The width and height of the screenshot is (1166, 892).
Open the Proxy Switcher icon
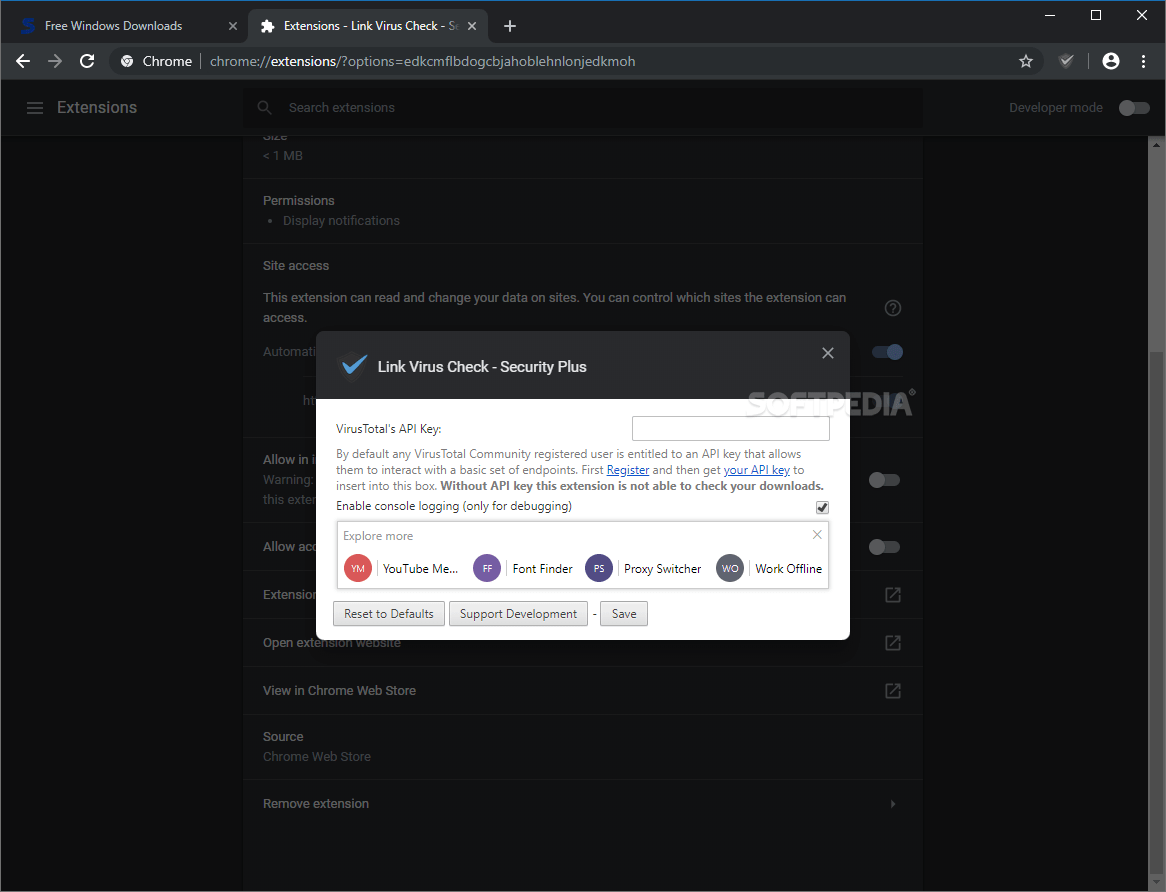click(x=598, y=568)
